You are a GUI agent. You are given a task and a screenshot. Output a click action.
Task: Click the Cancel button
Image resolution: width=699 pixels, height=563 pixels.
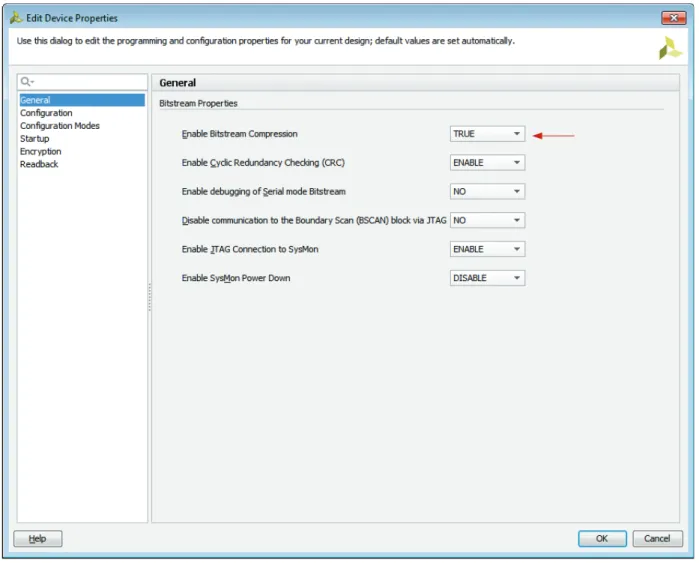[657, 538]
